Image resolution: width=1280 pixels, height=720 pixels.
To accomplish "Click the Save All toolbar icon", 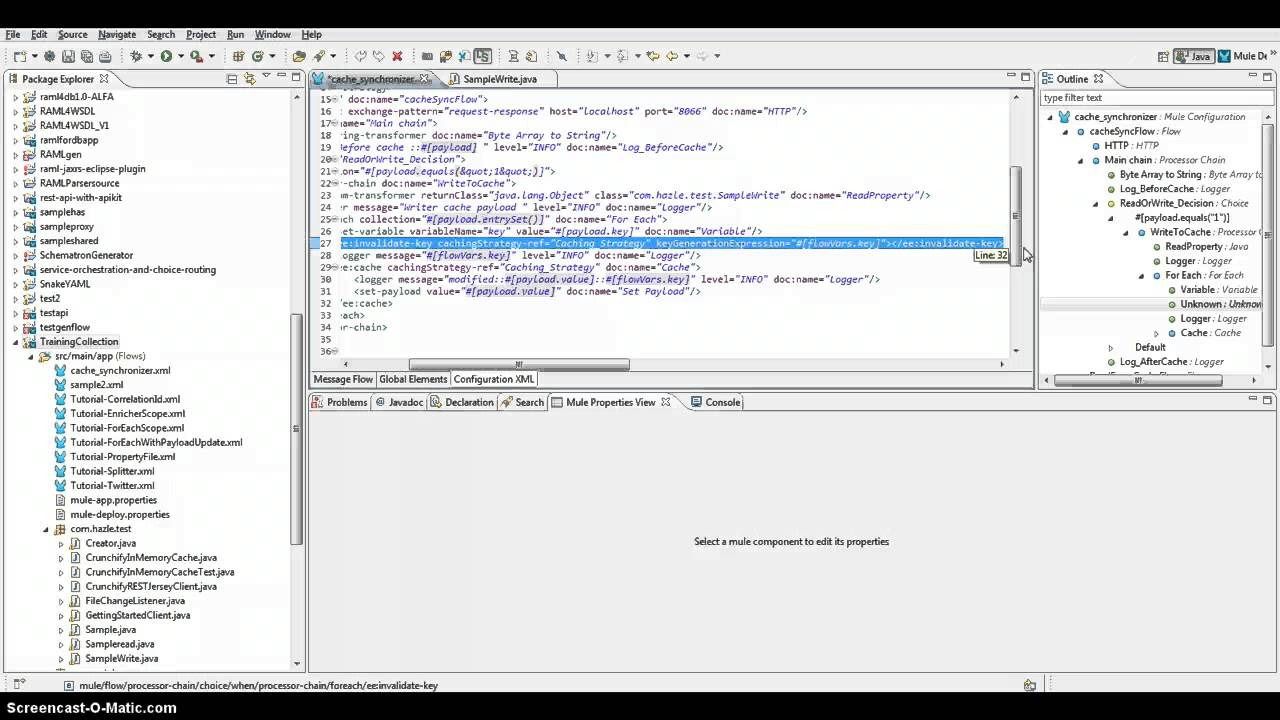I will click(87, 56).
